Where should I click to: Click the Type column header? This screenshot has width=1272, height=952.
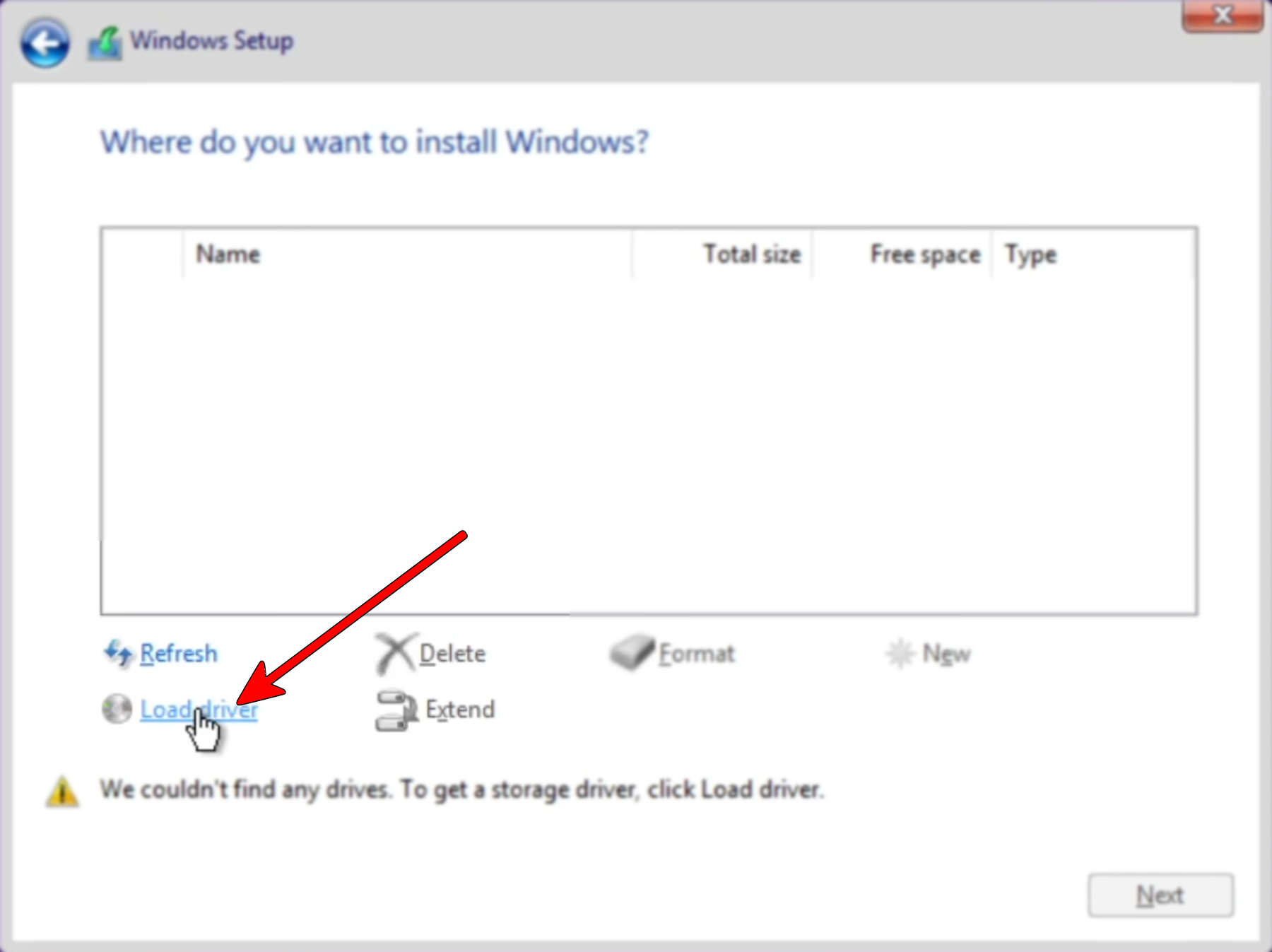[x=1031, y=254]
